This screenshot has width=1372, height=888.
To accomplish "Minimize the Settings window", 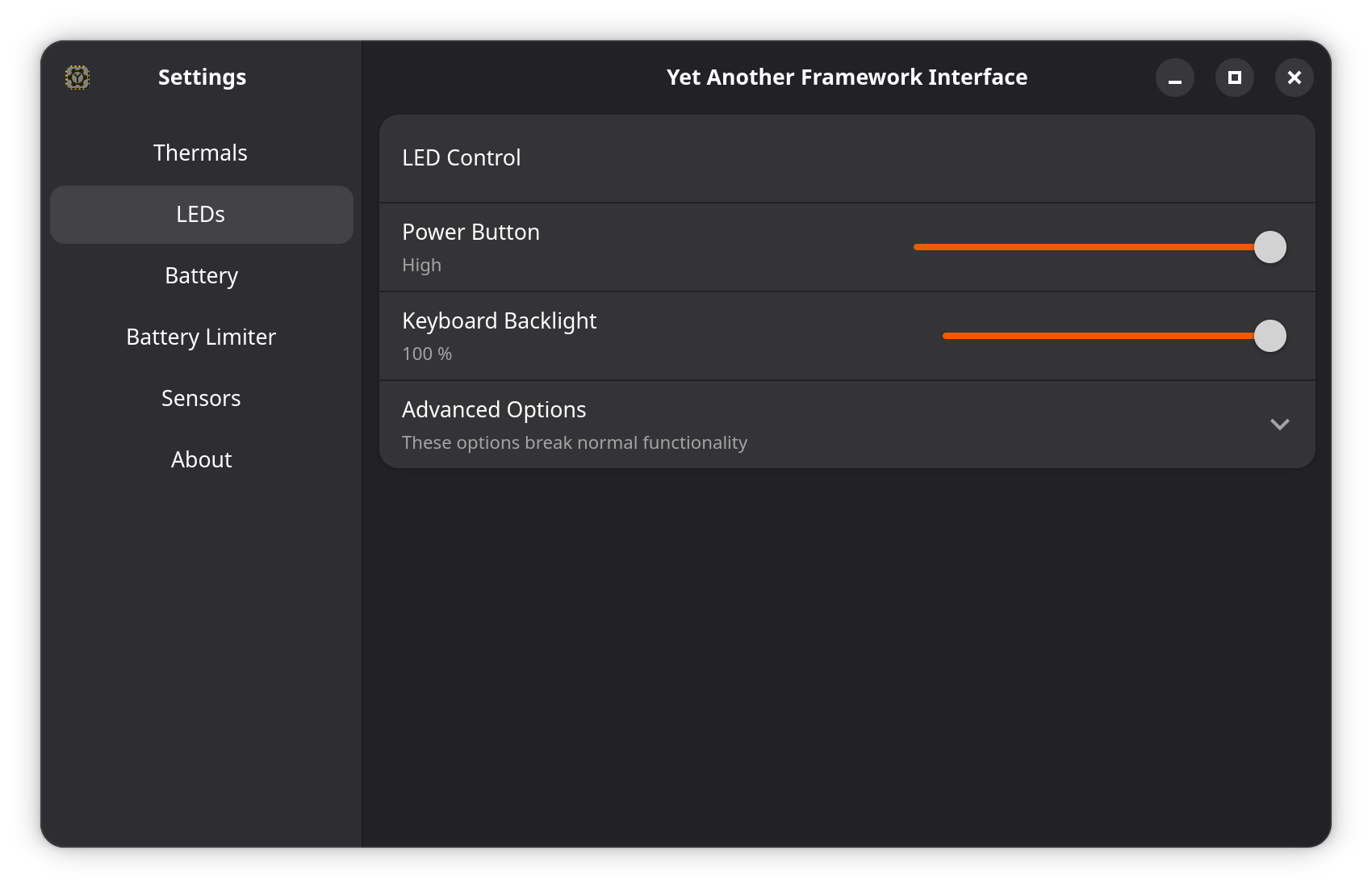I will pyautogui.click(x=1175, y=77).
